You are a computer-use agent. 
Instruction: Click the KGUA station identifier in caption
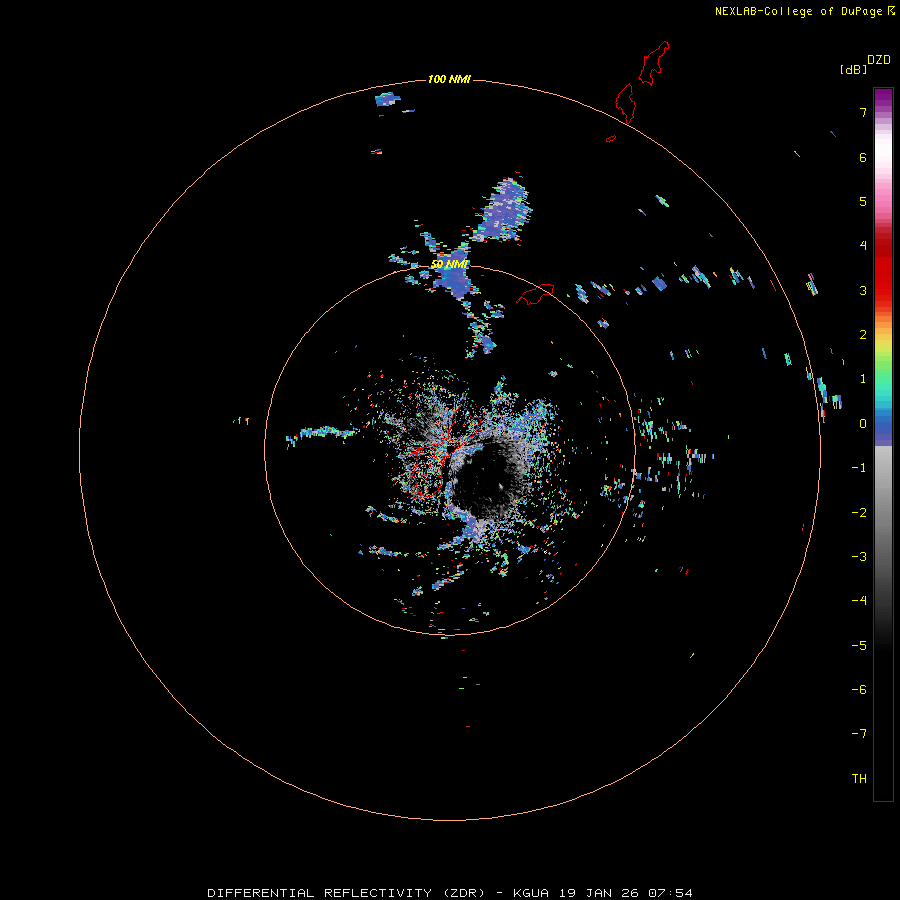click(531, 893)
